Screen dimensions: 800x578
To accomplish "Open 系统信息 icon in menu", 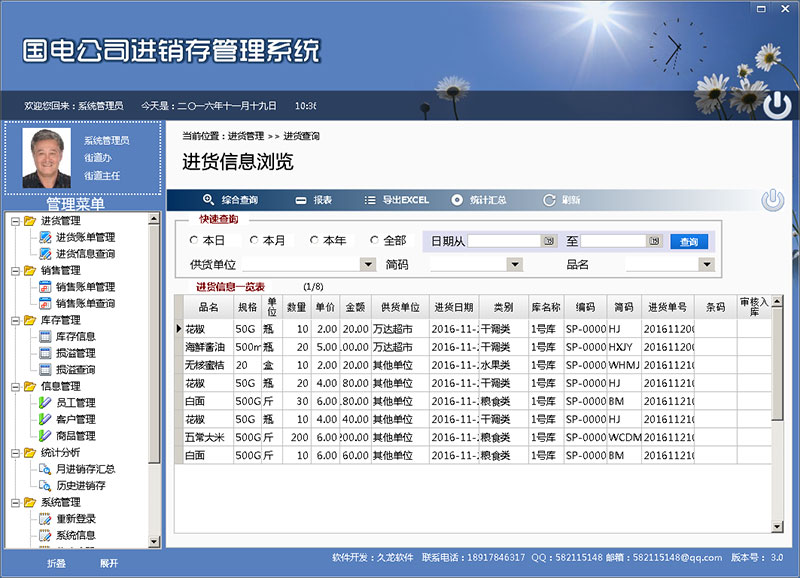I will pyautogui.click(x=45, y=535).
